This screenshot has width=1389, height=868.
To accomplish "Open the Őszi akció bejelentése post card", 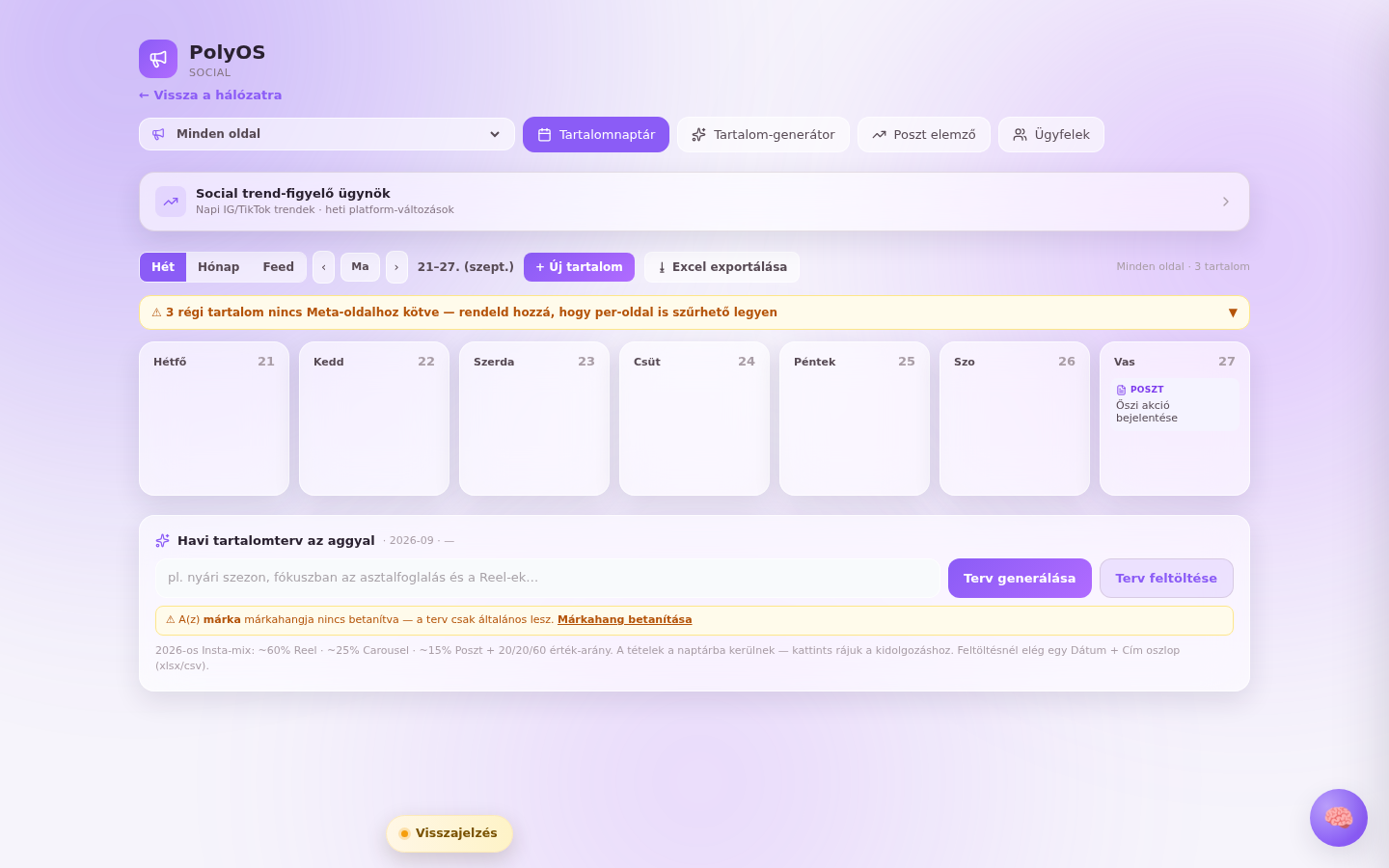I will [1175, 404].
